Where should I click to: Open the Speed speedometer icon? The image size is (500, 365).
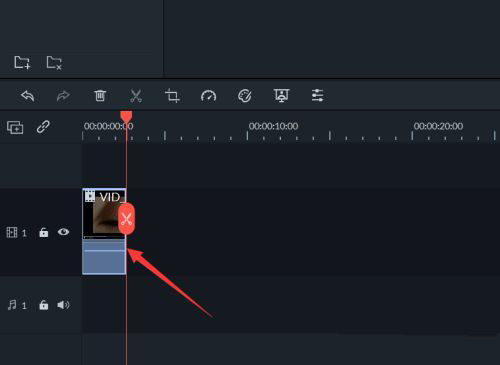click(x=208, y=96)
